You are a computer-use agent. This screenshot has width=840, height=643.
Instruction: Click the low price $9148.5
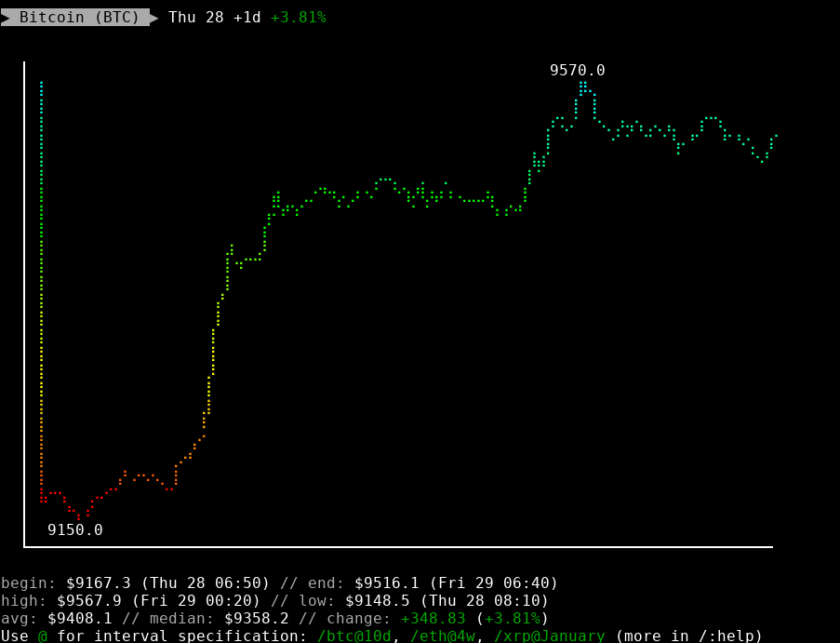pos(377,601)
